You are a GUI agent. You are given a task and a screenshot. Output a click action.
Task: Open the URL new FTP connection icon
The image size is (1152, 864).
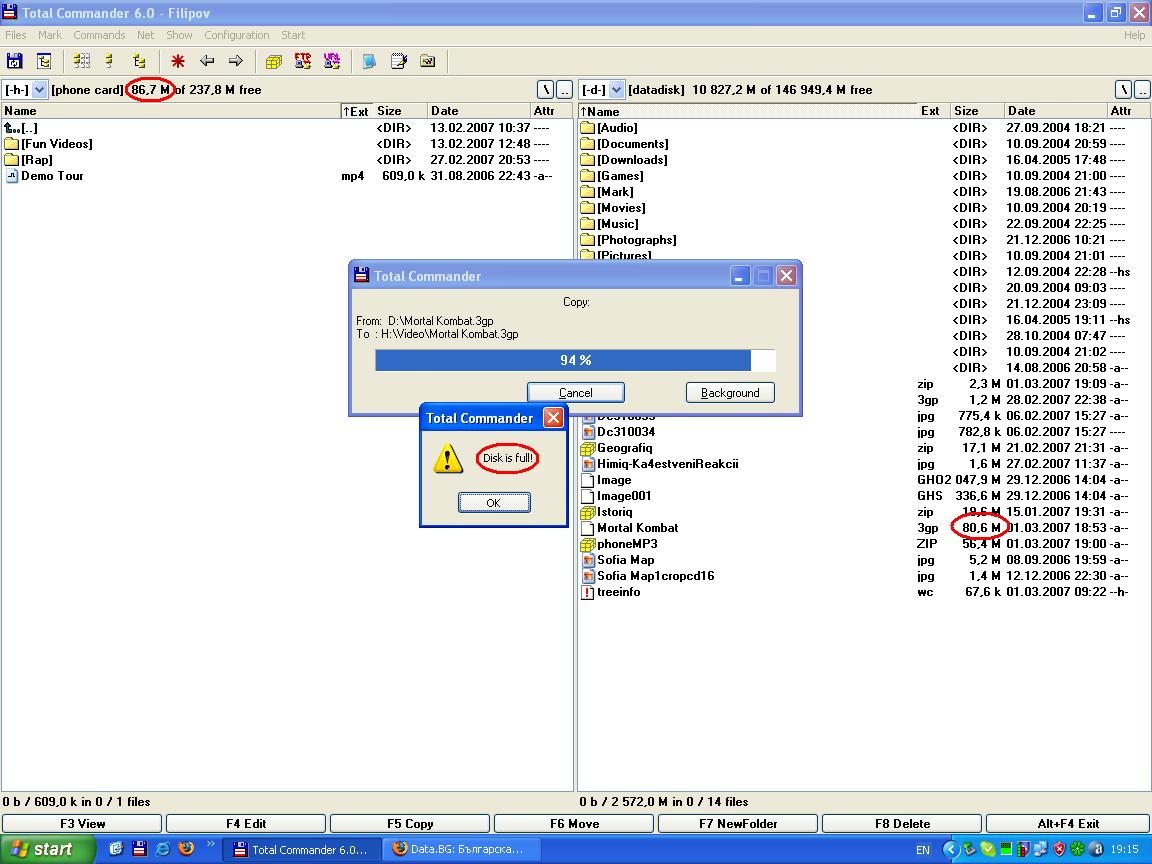coord(332,62)
